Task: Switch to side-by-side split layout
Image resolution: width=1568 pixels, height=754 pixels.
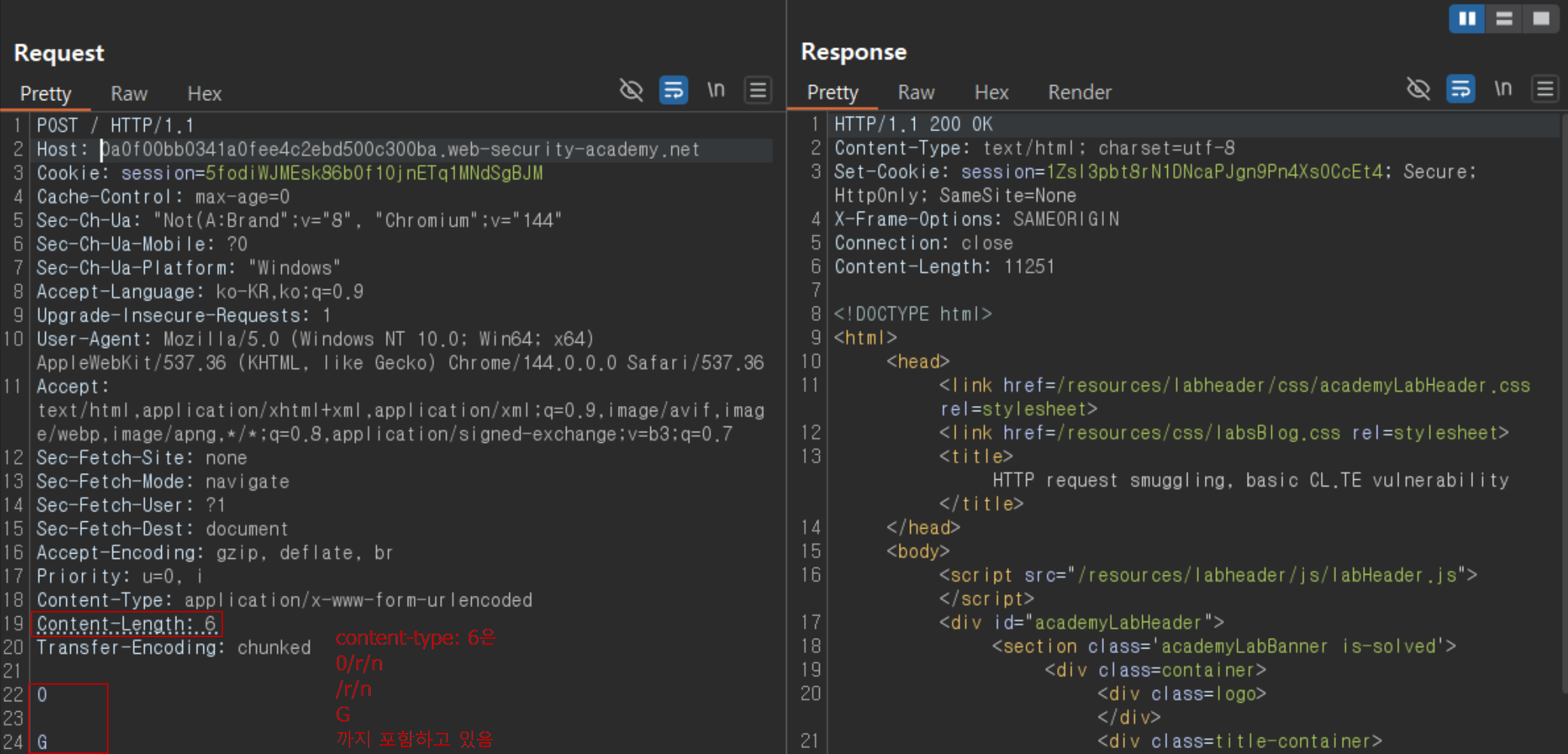Action: 1467,18
